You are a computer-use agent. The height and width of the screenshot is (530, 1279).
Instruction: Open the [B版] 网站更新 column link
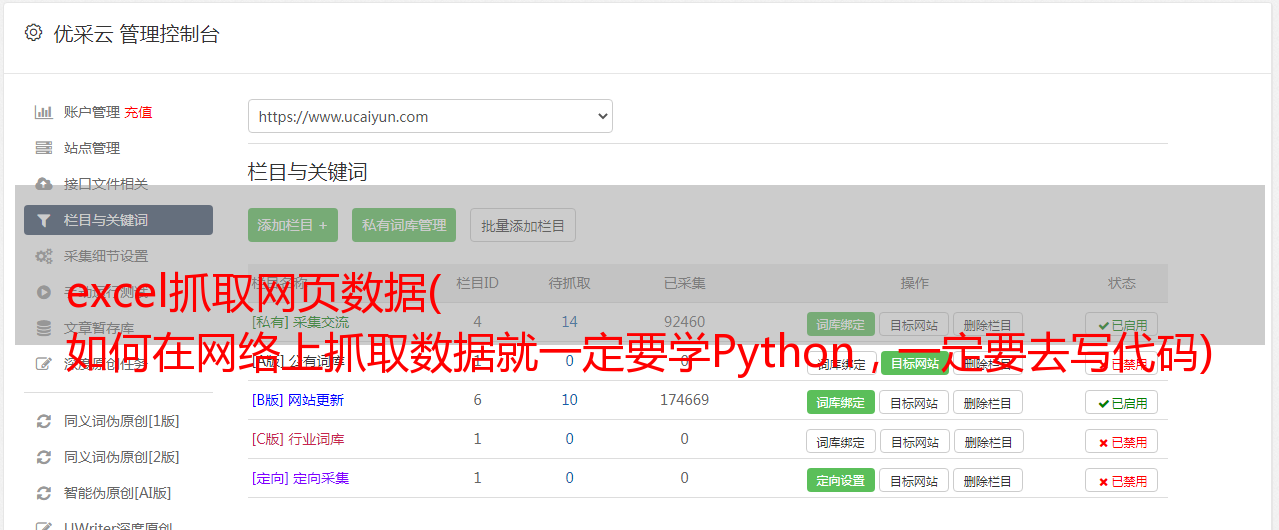coord(298,400)
